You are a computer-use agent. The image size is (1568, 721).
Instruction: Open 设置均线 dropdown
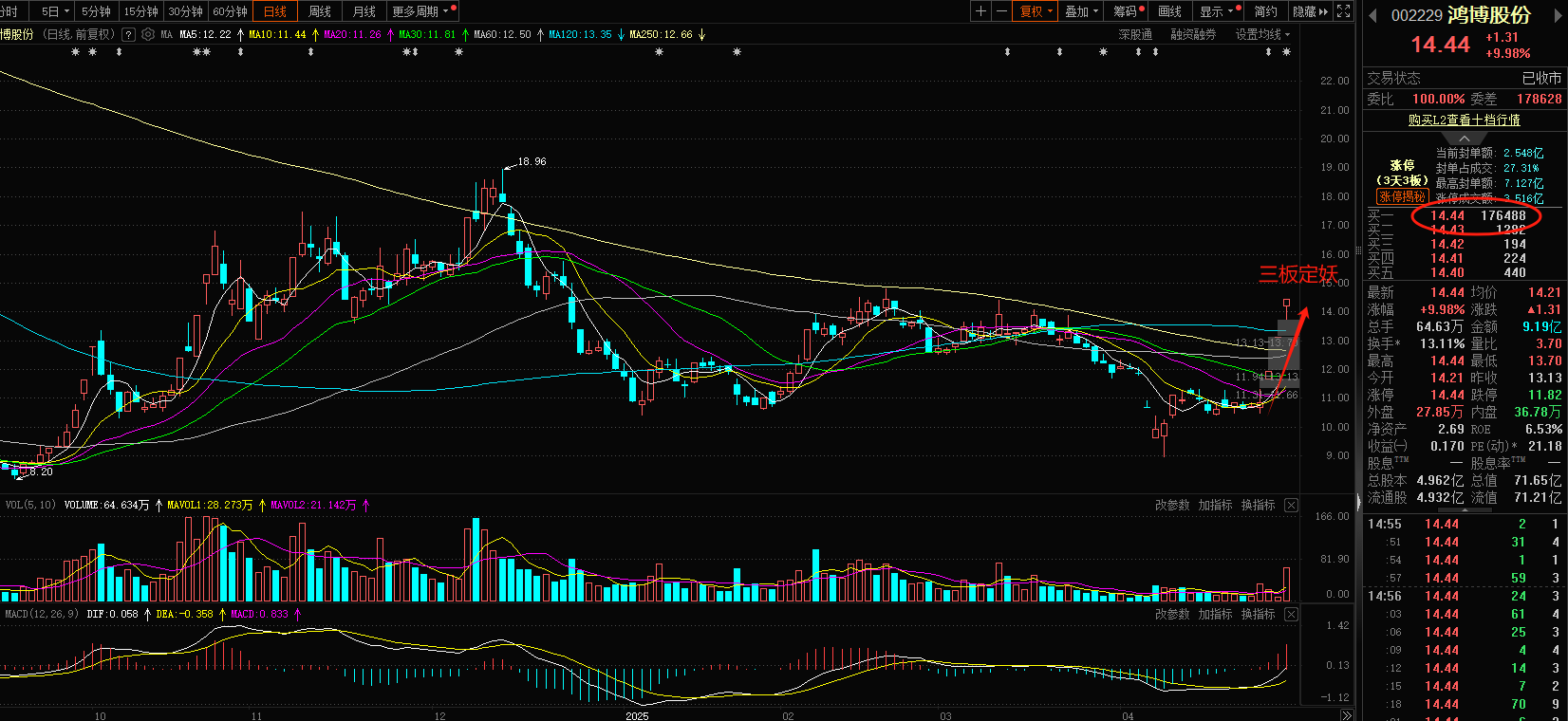coord(1262,34)
